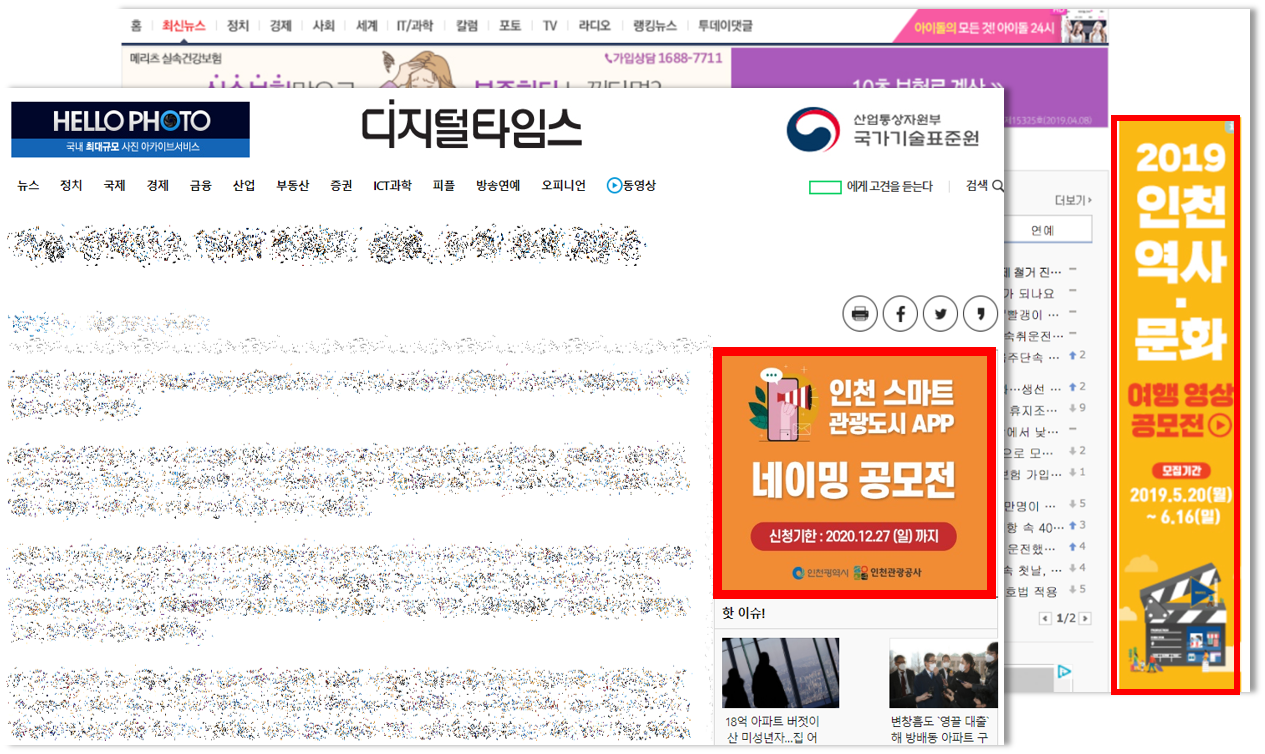Open ICT과학 menu item

coord(392,186)
